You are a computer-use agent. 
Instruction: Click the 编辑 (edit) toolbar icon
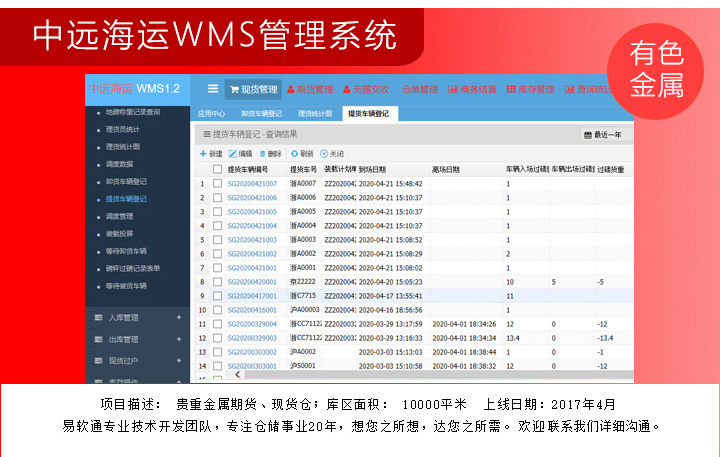(233, 154)
